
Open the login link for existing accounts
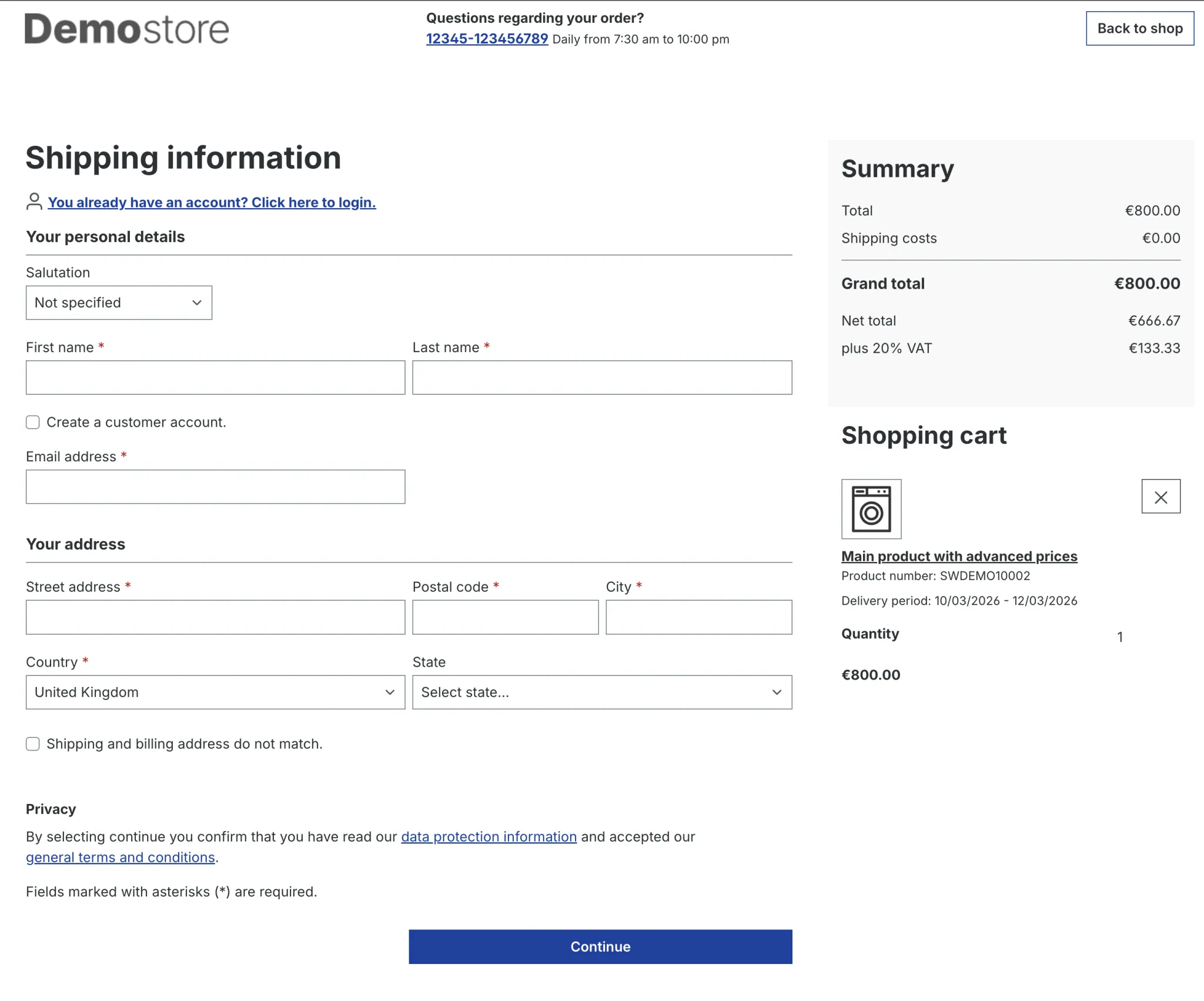pos(212,202)
